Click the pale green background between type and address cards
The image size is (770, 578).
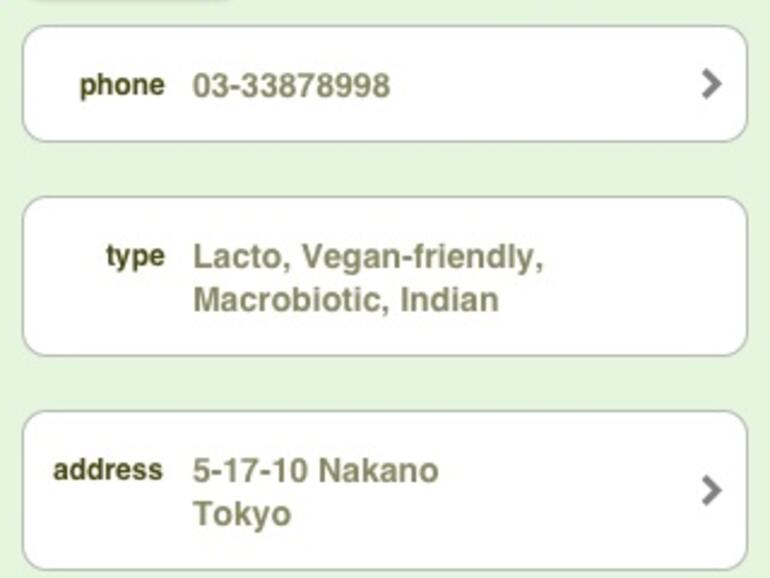coord(385,383)
